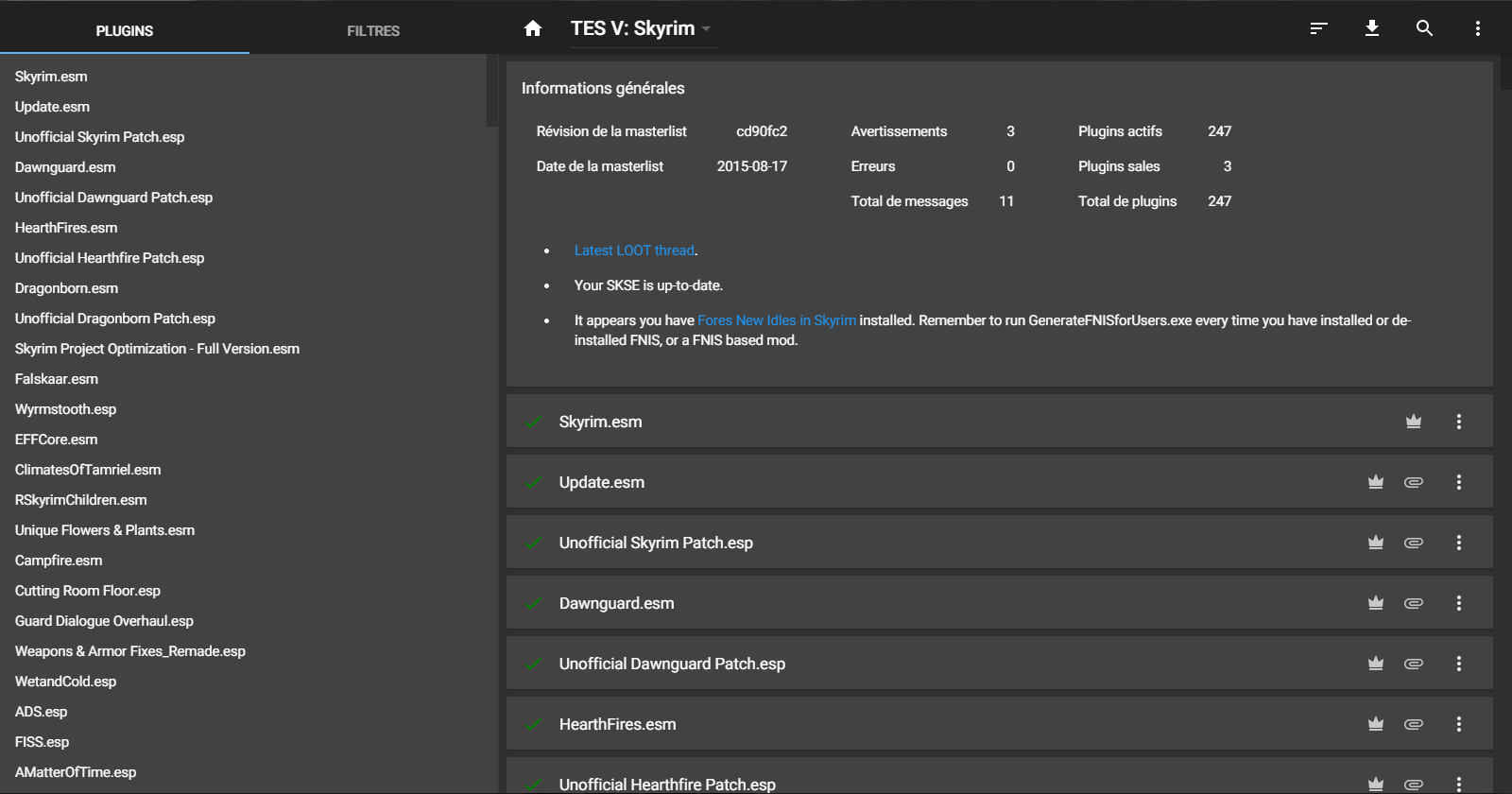Select ClimatesOfTamriel.esm in the sidebar
Viewport: 1512px width, 794px height.
[x=88, y=470]
